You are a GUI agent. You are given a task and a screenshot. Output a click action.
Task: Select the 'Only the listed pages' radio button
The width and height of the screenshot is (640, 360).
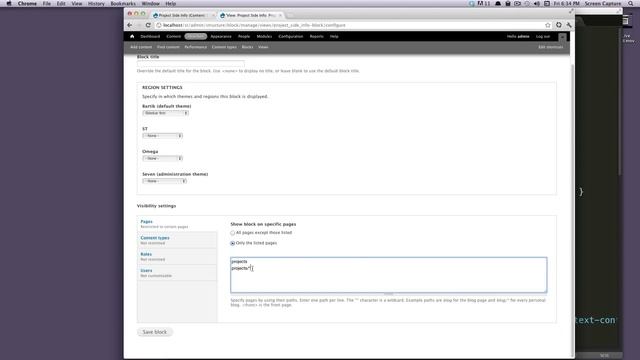click(x=233, y=243)
